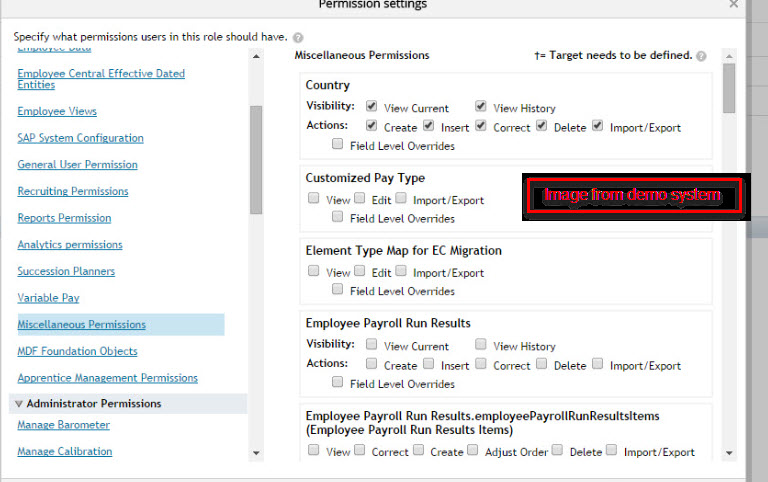The height and width of the screenshot is (482, 768).
Task: Open Variable Pay permissions
Action: pos(48,298)
